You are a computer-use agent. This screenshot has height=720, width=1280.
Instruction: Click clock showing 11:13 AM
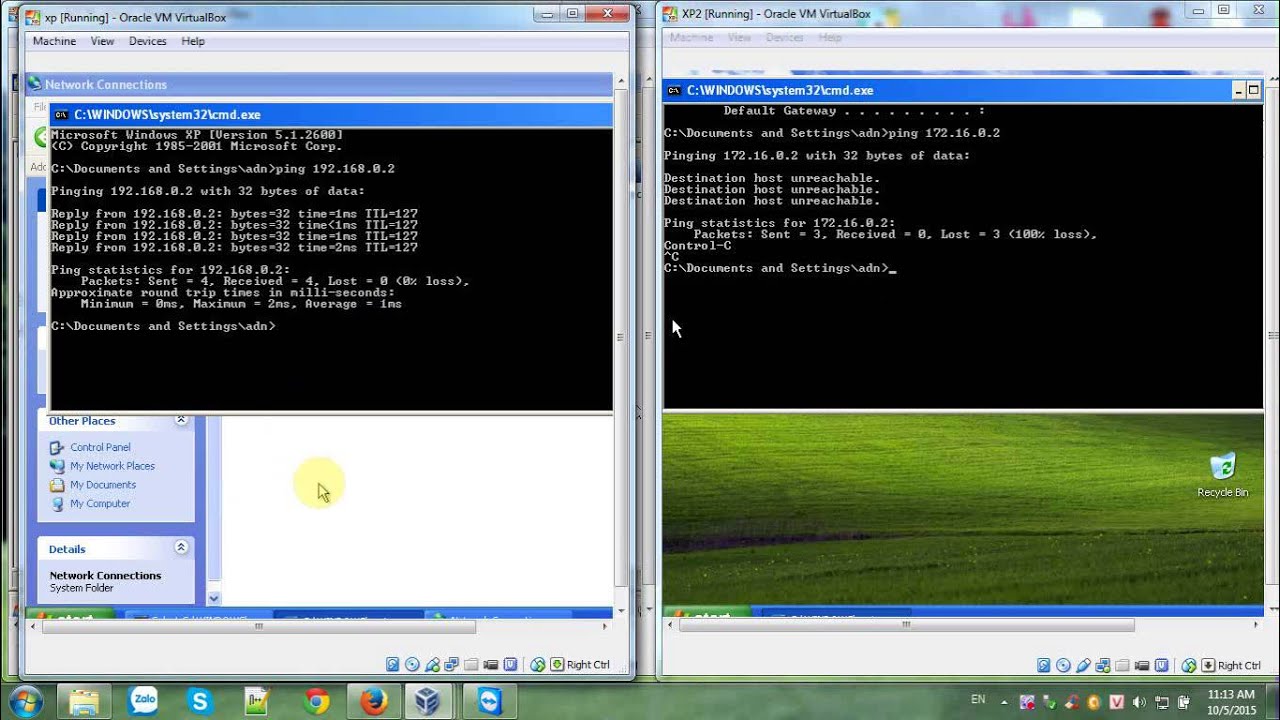pyautogui.click(x=1230, y=694)
